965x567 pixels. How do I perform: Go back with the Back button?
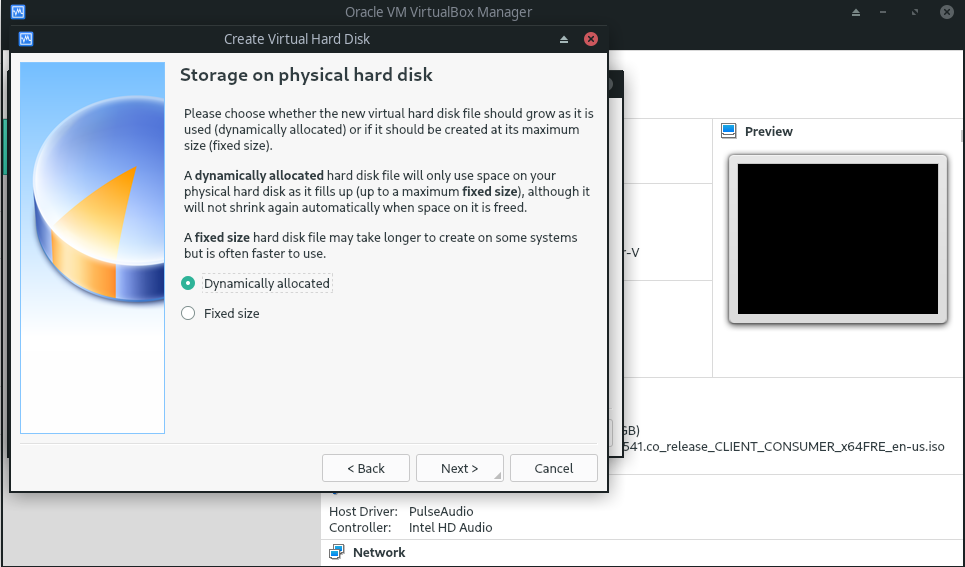click(366, 468)
